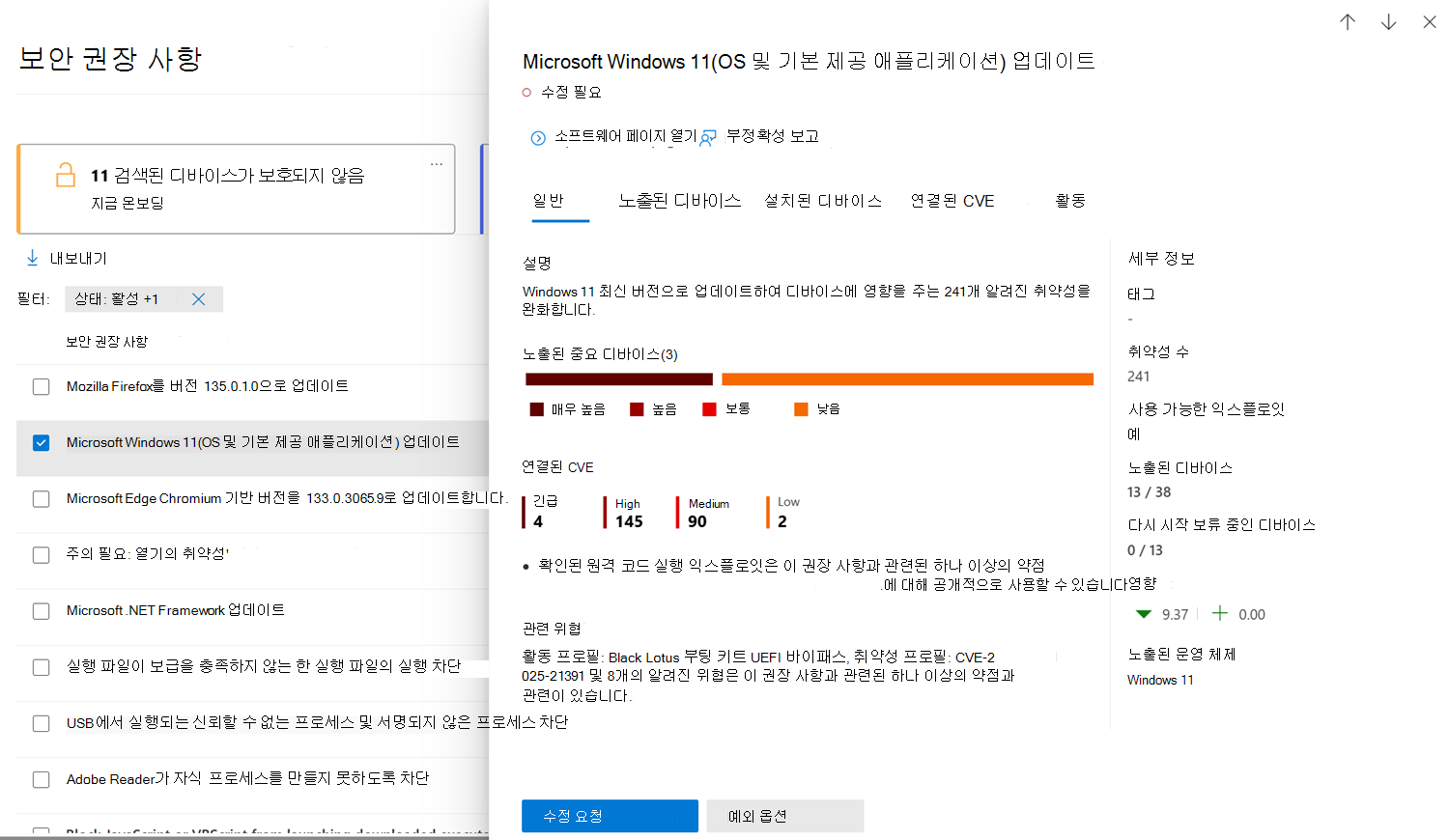
Task: Click the 수정 요청 button
Action: [x=610, y=816]
